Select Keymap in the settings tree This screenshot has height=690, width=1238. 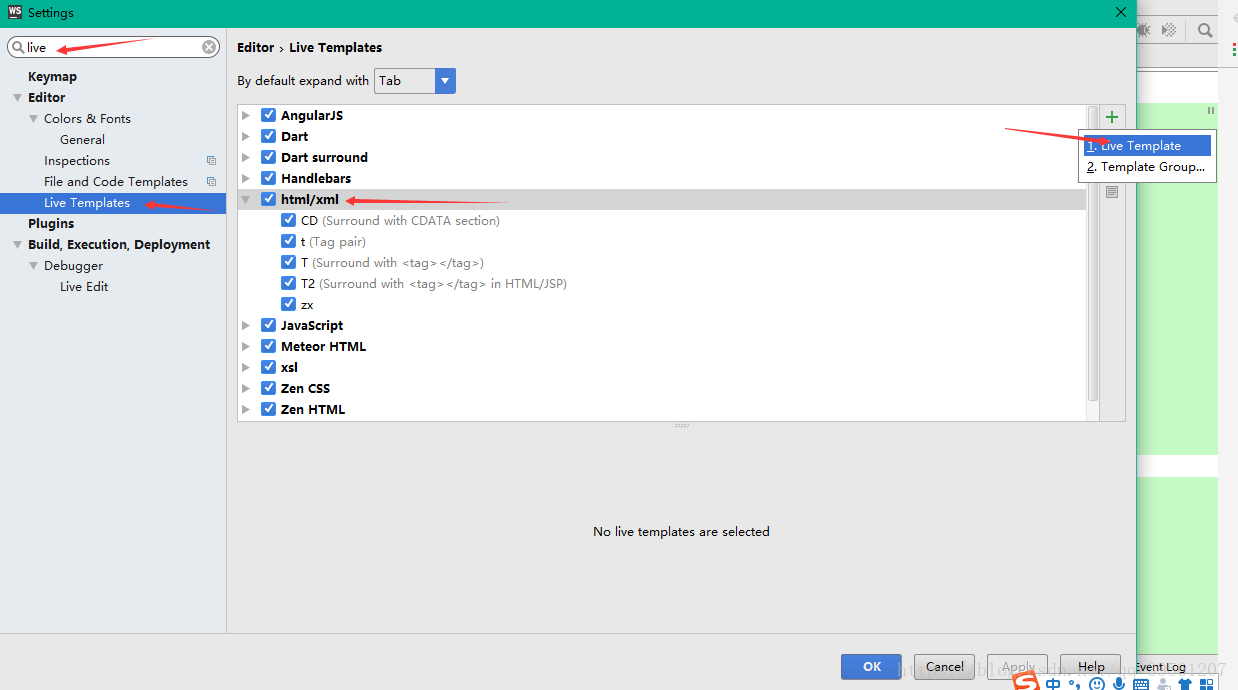coord(52,77)
